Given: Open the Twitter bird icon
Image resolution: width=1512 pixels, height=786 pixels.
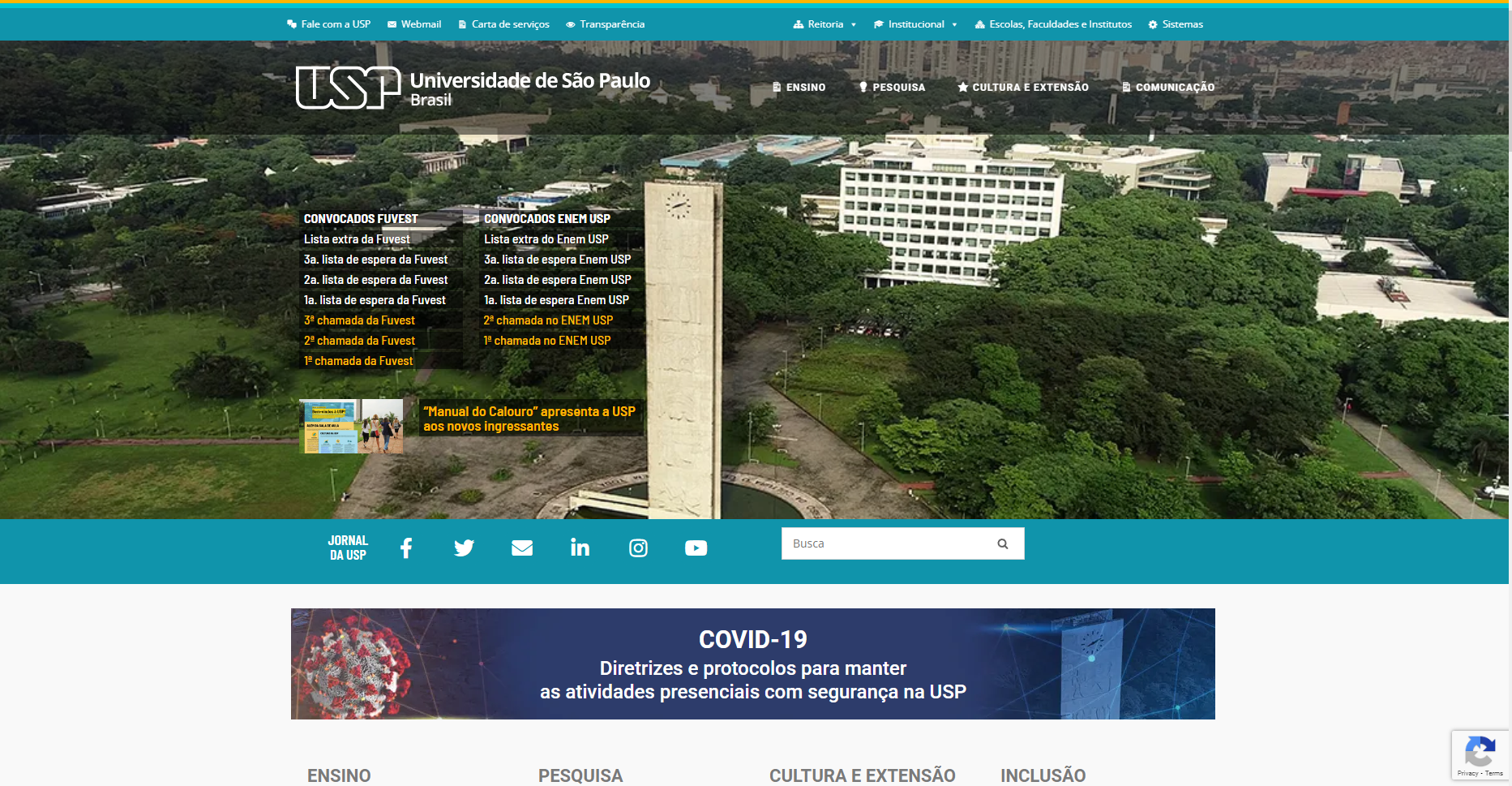Looking at the screenshot, I should pos(464,548).
